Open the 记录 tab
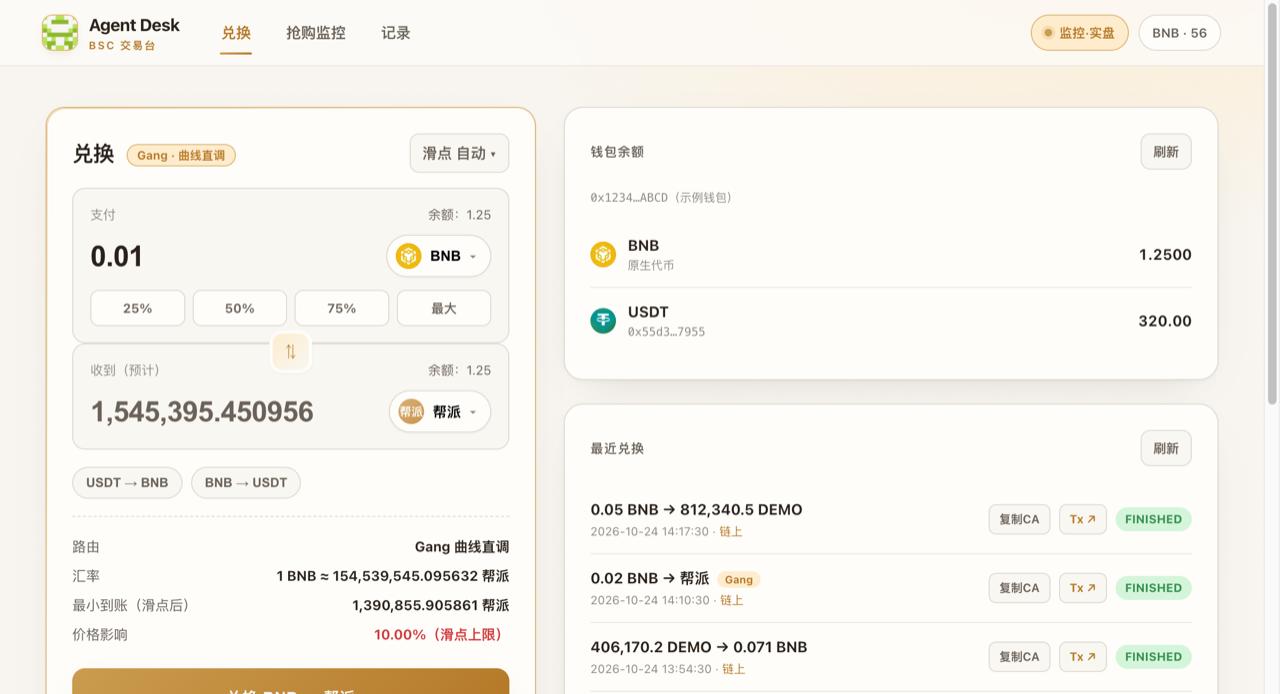 point(396,33)
